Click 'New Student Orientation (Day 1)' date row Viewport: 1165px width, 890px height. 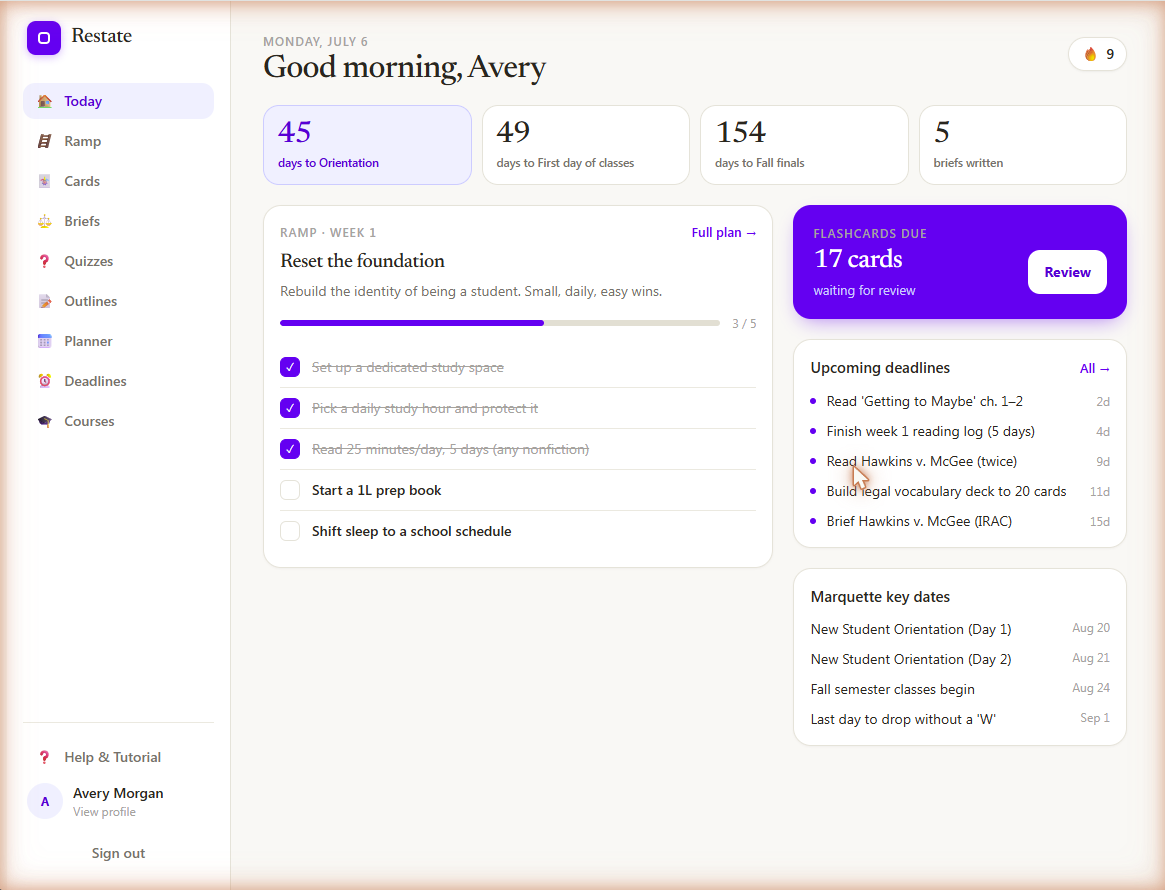(960, 629)
